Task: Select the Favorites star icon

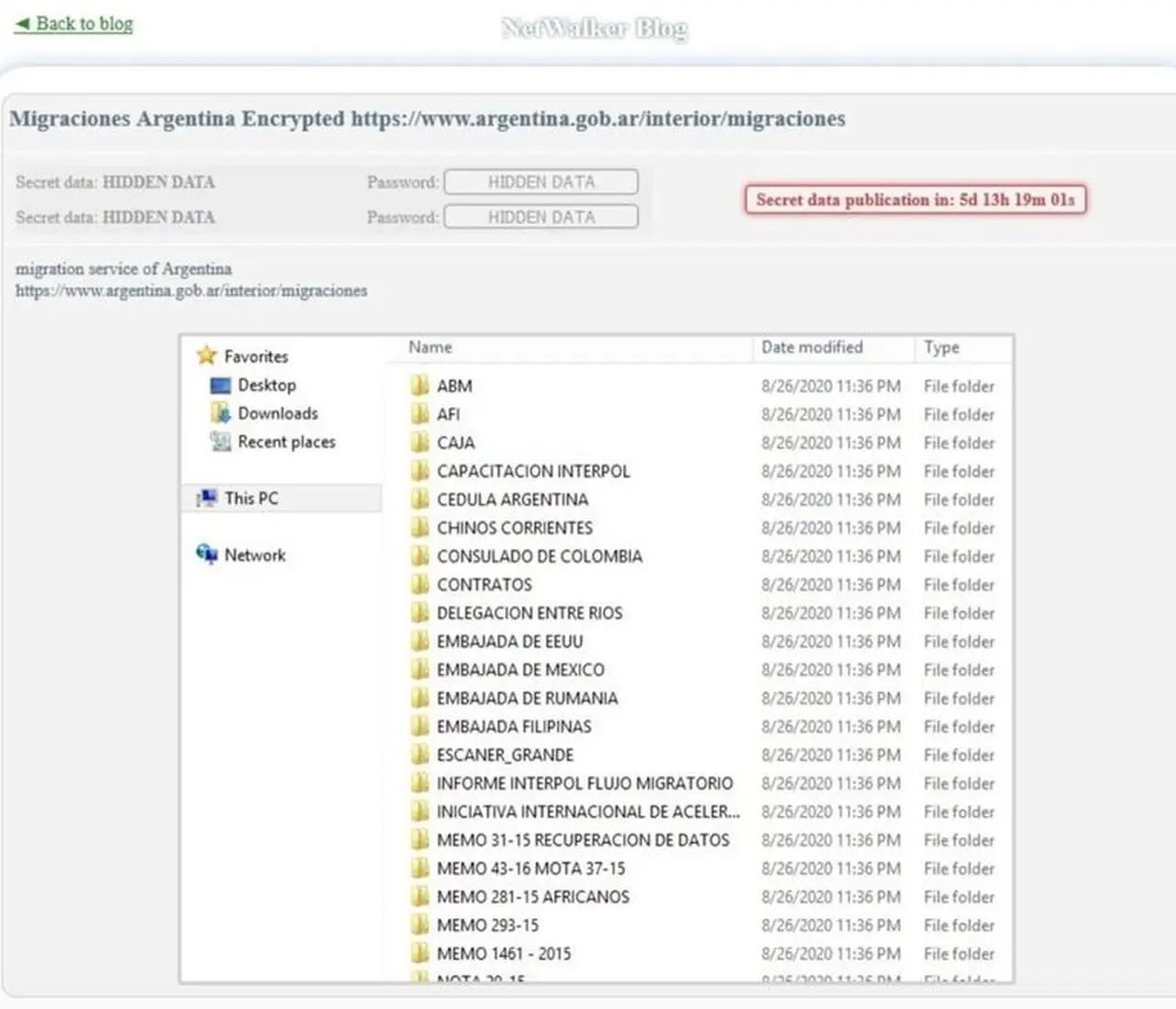Action: (207, 356)
